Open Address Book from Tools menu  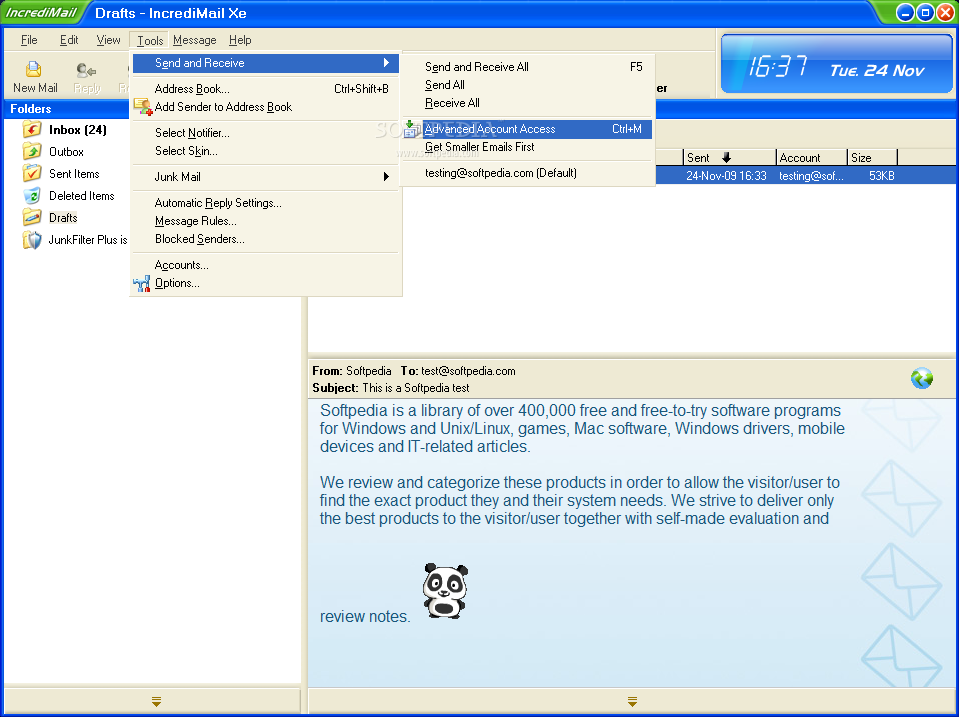[x=265, y=89]
